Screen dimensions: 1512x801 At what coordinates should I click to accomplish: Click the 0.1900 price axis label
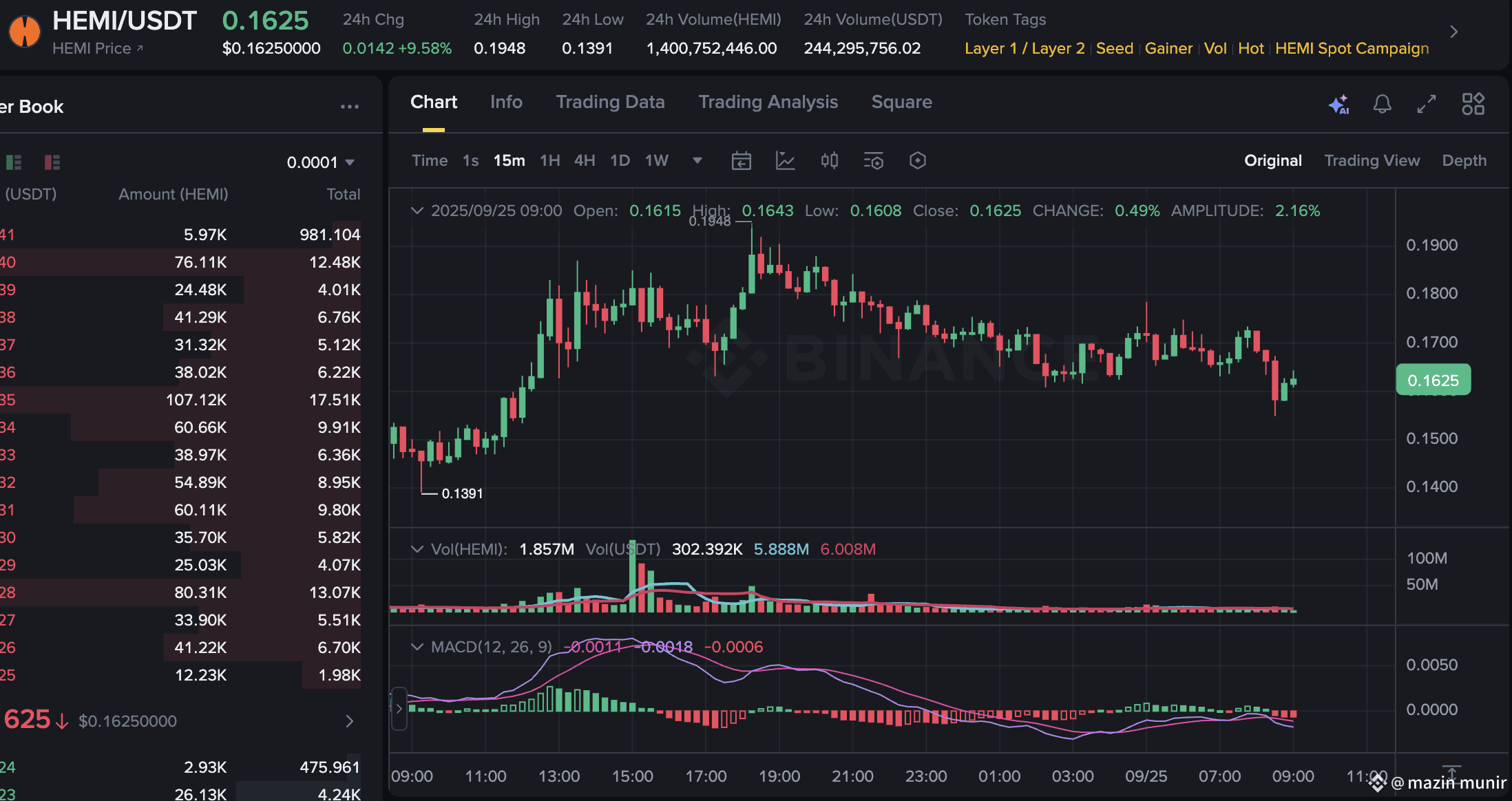click(1432, 245)
